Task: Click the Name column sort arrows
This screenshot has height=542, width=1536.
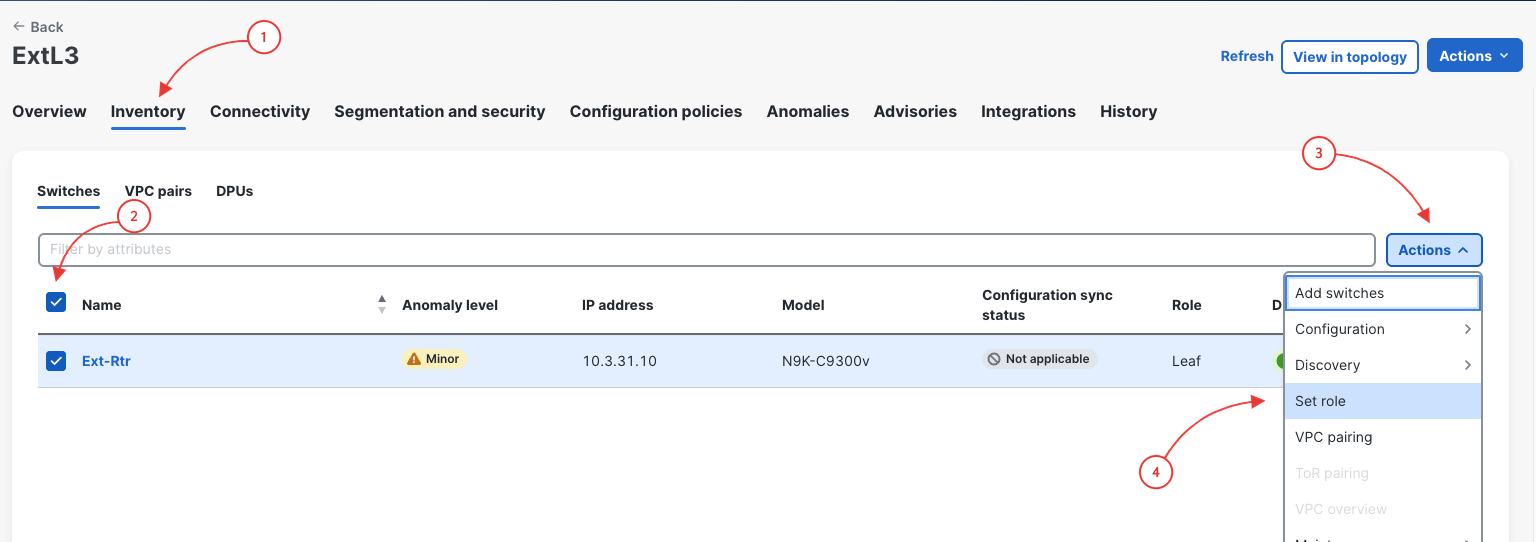Action: pos(382,304)
